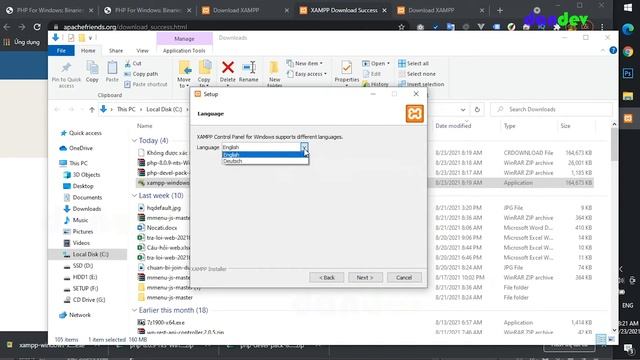The width and height of the screenshot is (640, 360).
Task: Collapse the Last week (10) group
Action: [x=134, y=196]
